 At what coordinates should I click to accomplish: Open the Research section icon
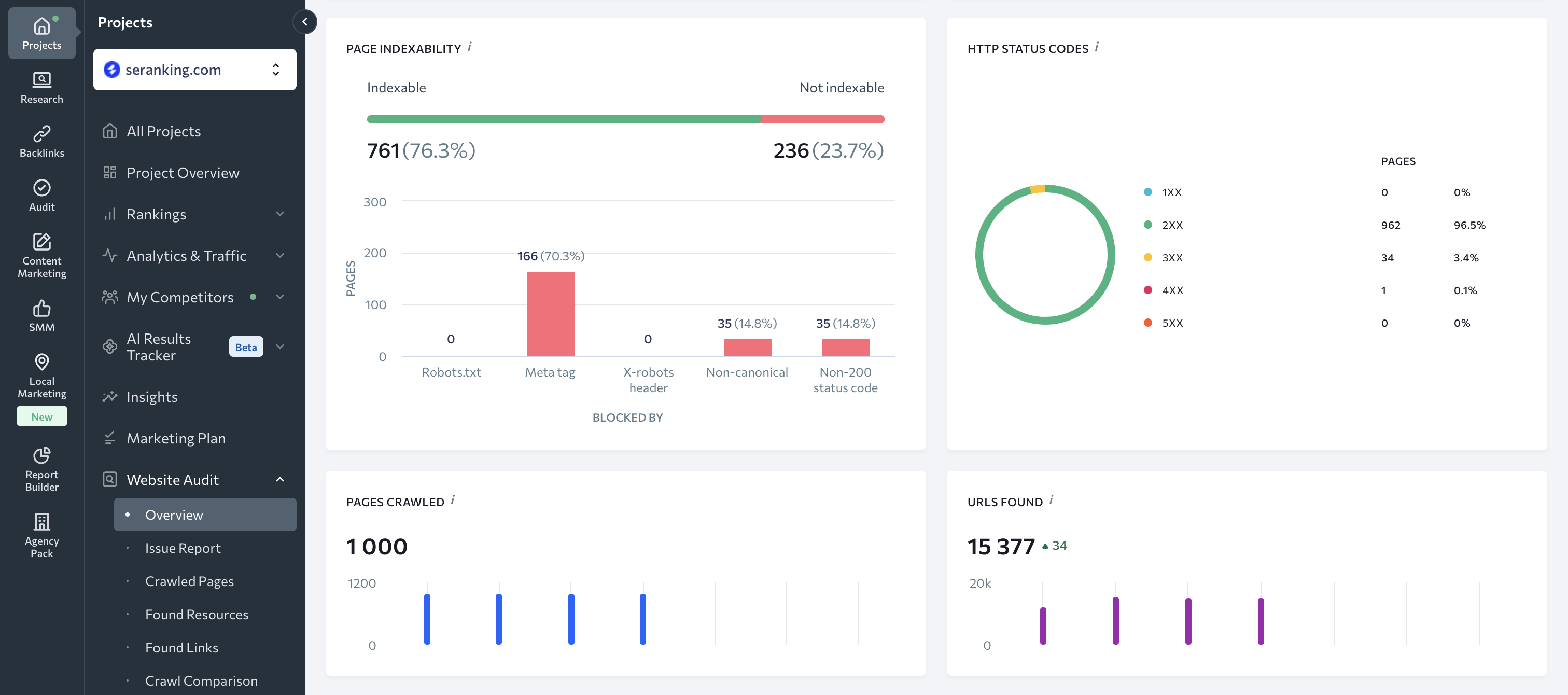tap(41, 80)
